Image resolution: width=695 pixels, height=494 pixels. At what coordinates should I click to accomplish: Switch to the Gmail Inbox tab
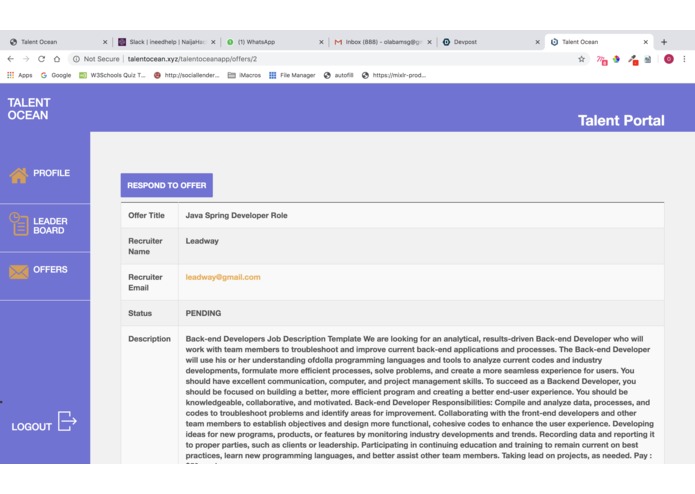383,42
